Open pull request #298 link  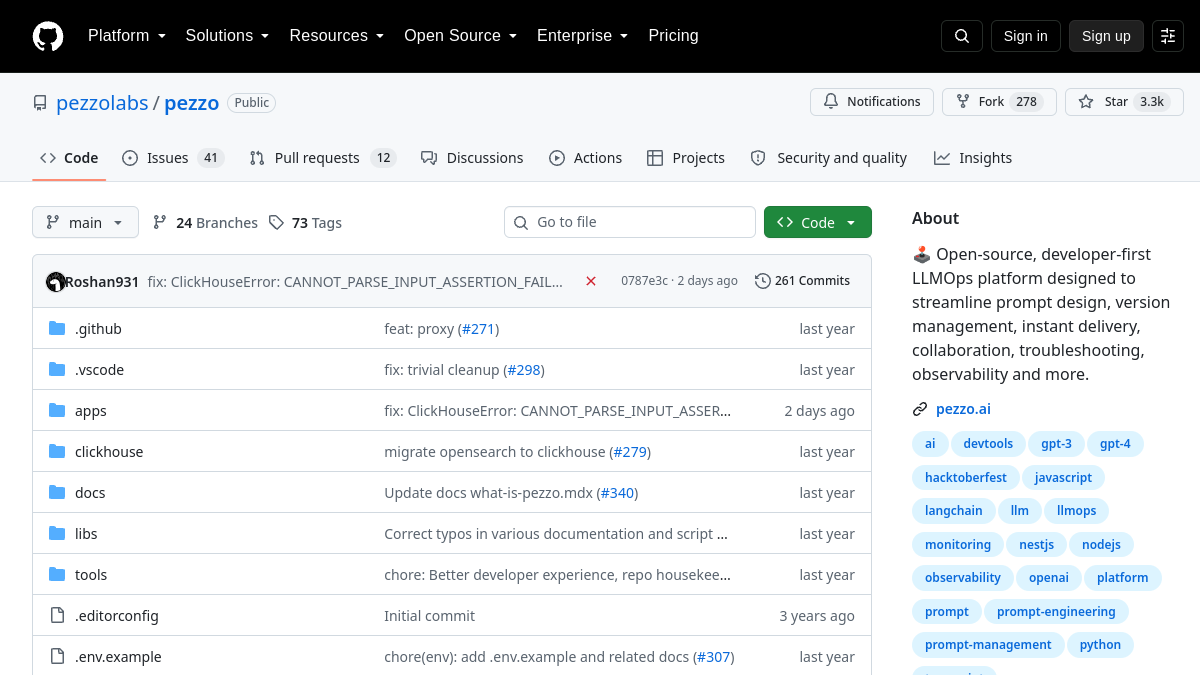pyautogui.click(x=524, y=370)
